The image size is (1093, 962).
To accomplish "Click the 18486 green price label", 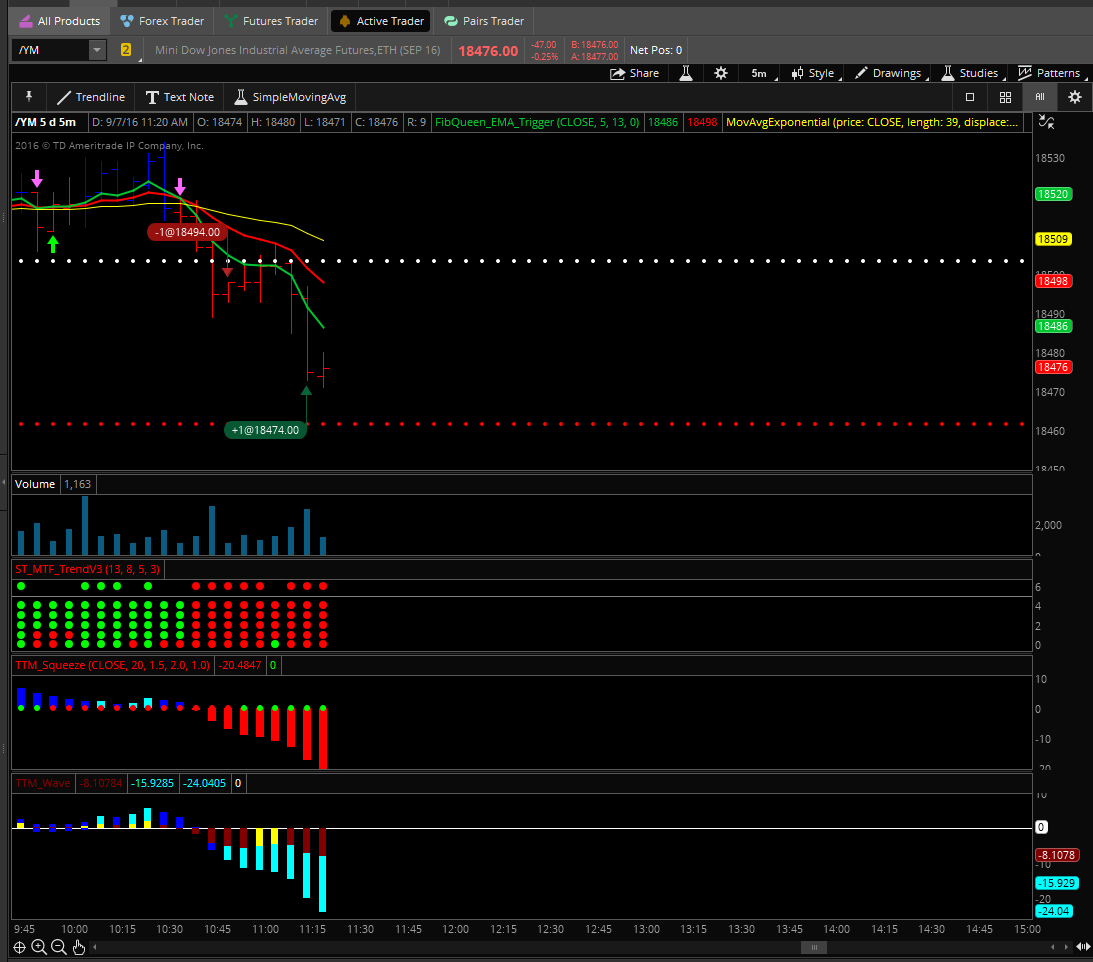I will point(1053,326).
